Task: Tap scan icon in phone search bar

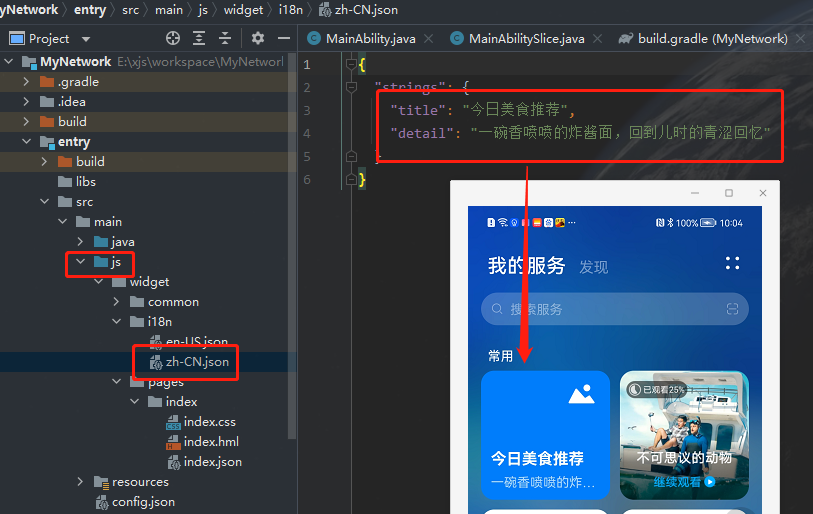Action: click(732, 309)
